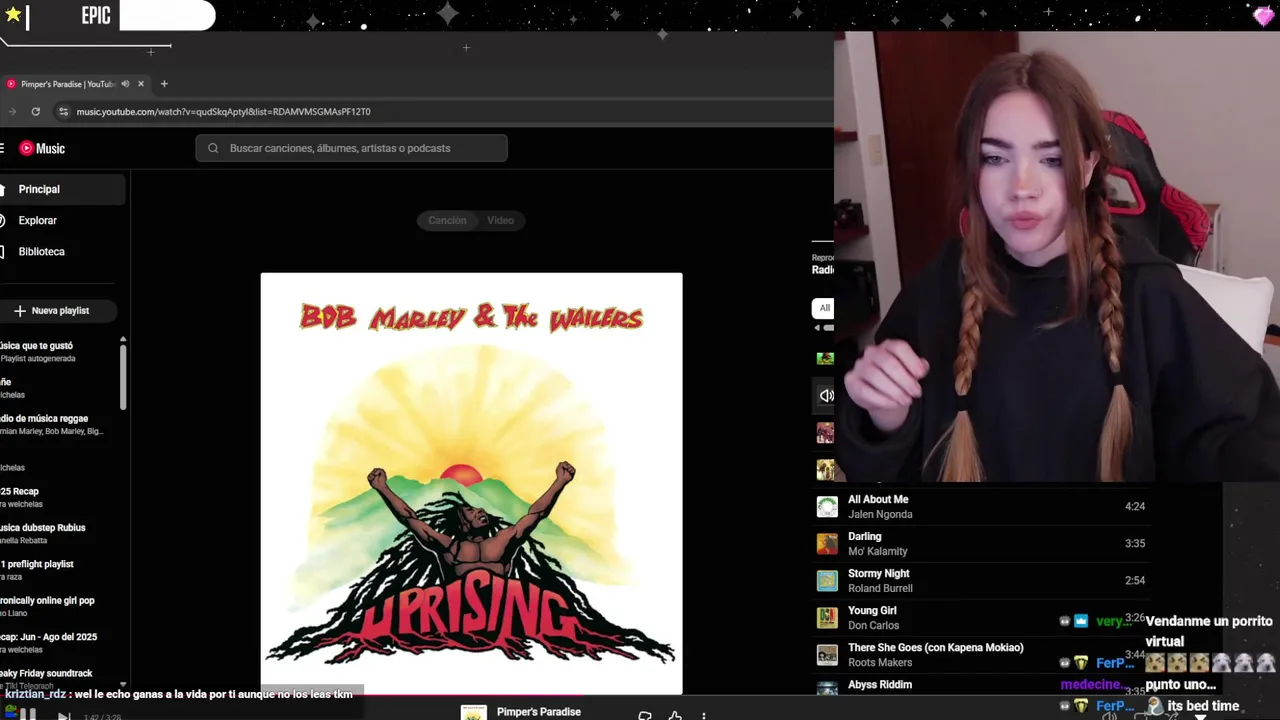Click the There She Goes thumbnail
This screenshot has width=1280, height=720.
pos(827,655)
